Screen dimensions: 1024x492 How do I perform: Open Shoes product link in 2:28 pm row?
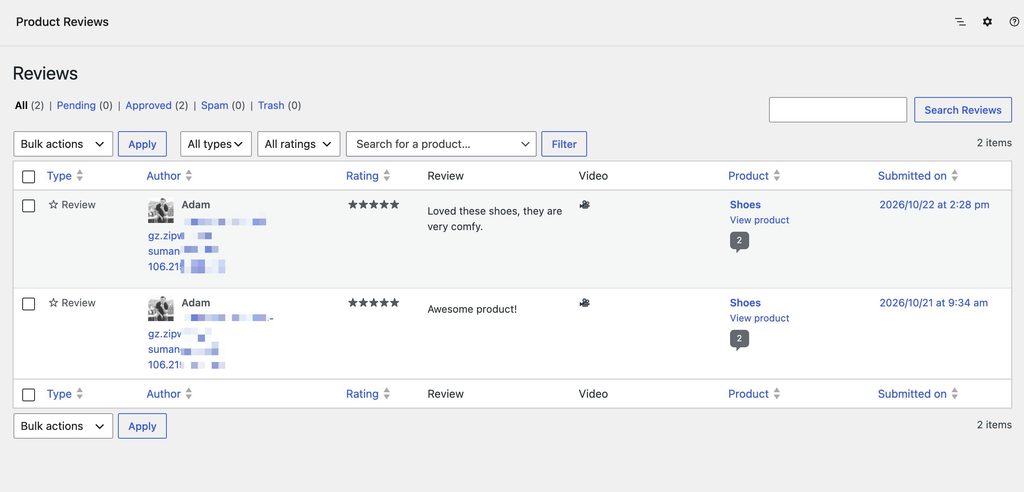coord(745,205)
